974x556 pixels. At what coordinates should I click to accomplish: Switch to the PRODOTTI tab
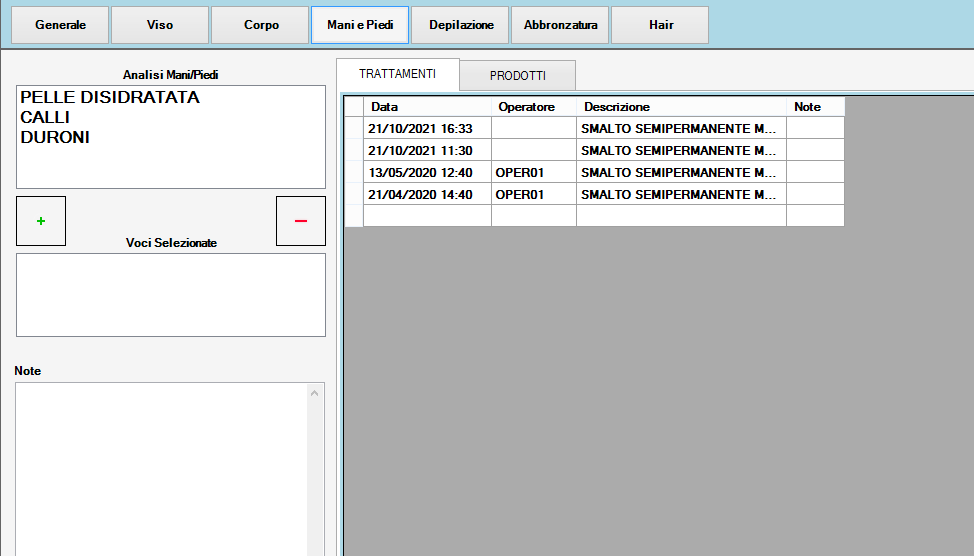click(x=517, y=76)
